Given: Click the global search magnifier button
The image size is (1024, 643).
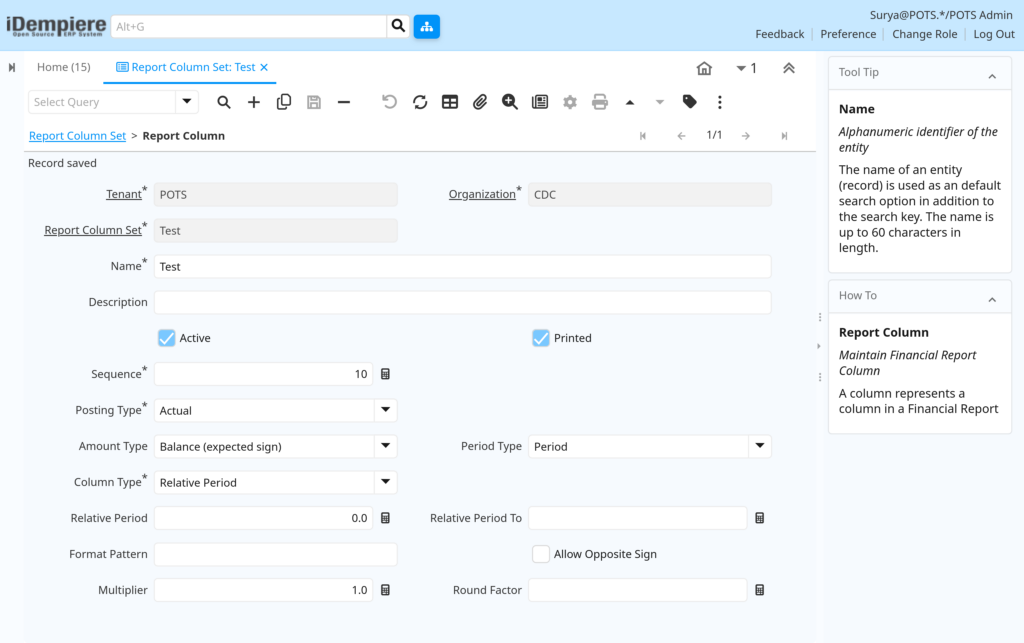Looking at the screenshot, I should point(398,26).
